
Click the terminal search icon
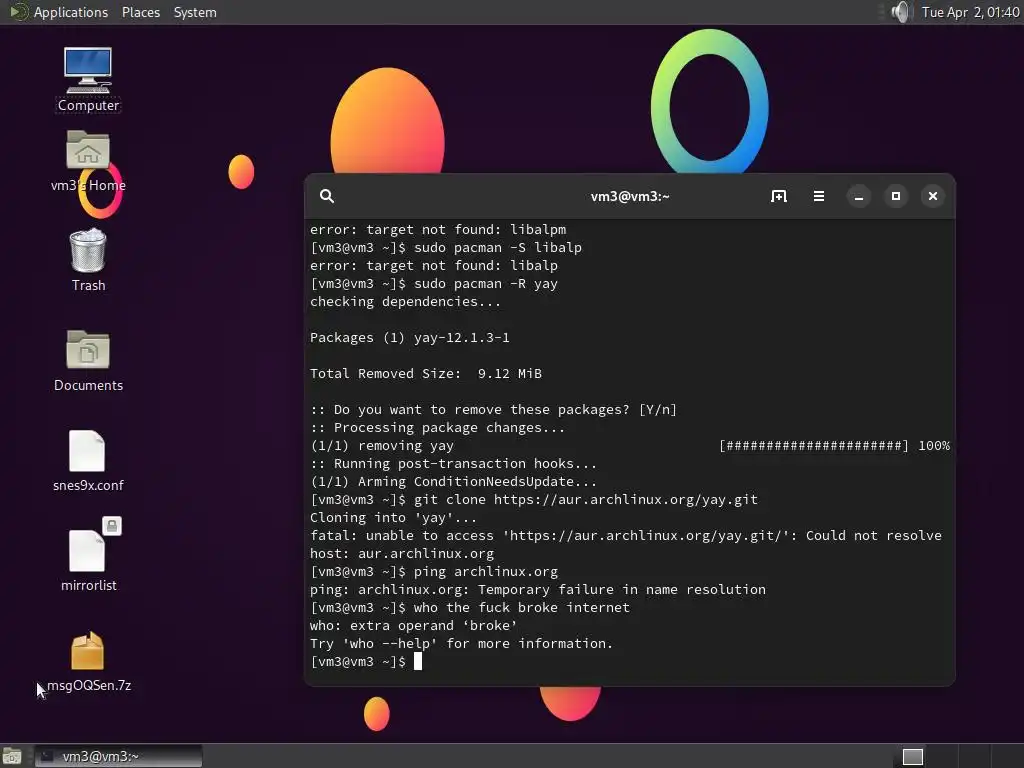pyautogui.click(x=327, y=196)
